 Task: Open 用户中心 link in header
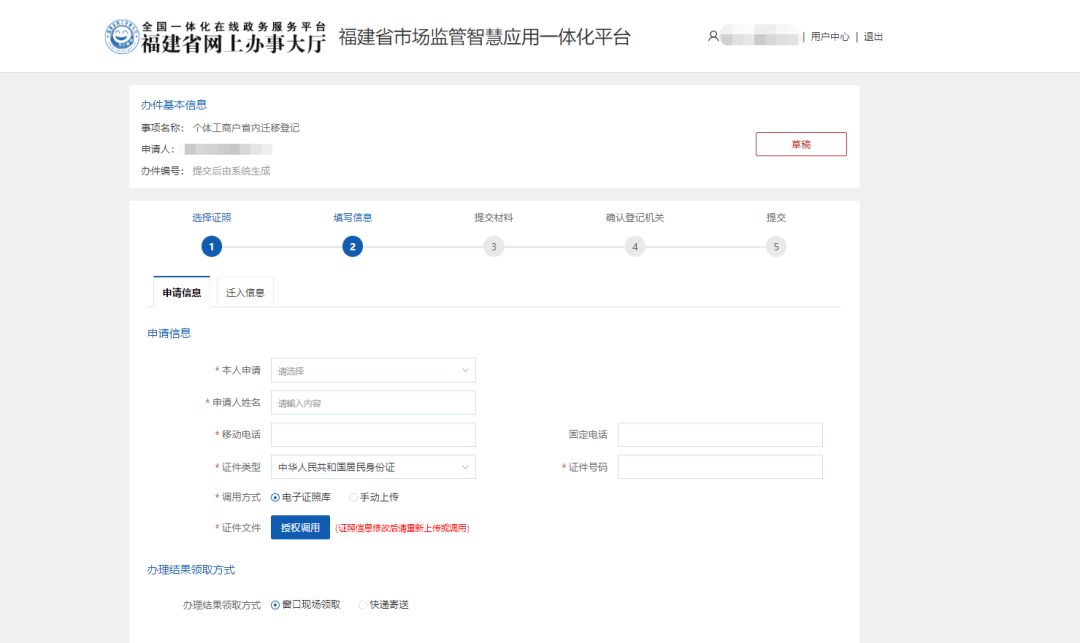pyautogui.click(x=830, y=37)
